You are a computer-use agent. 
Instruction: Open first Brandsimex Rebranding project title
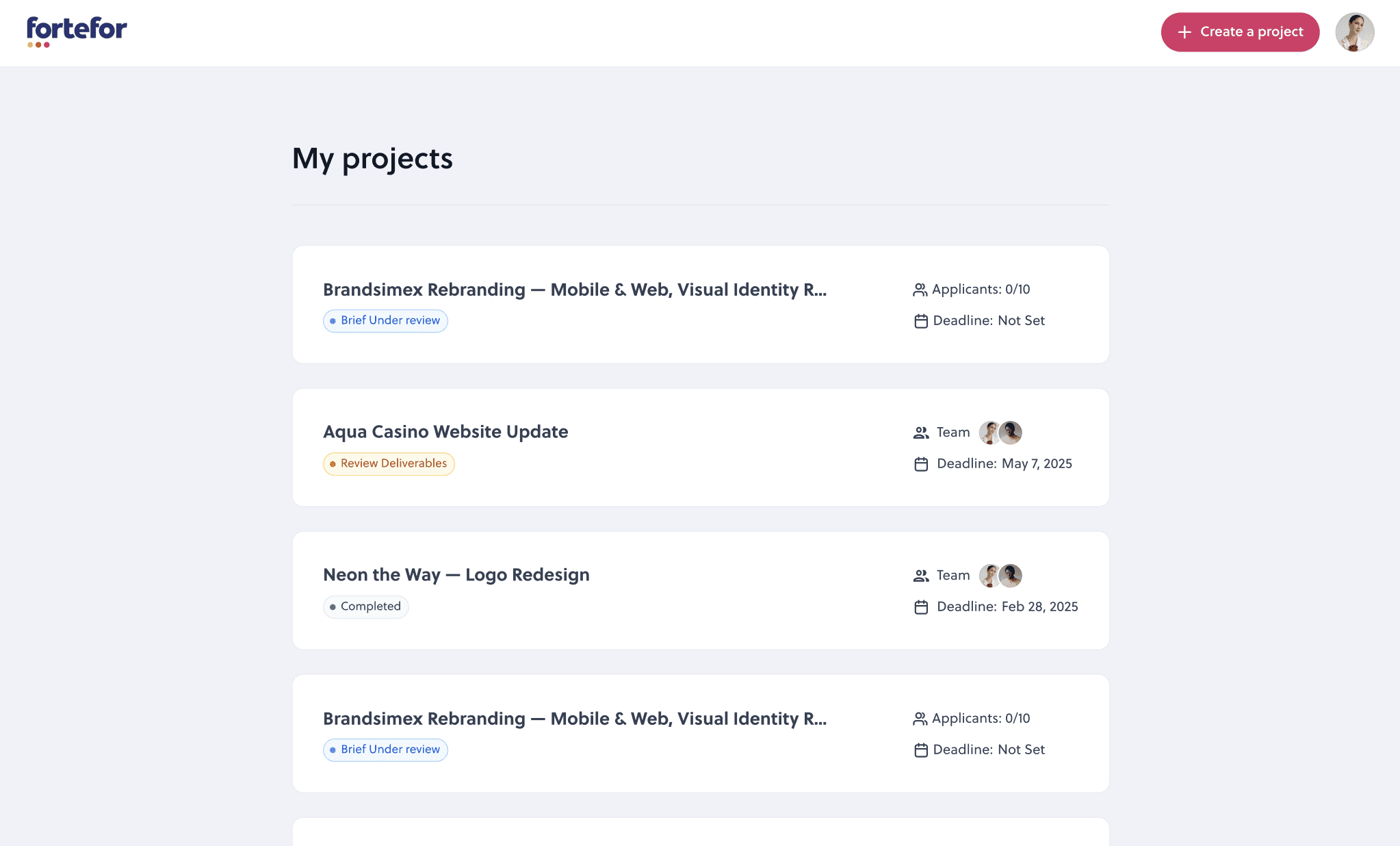pyautogui.click(x=574, y=290)
